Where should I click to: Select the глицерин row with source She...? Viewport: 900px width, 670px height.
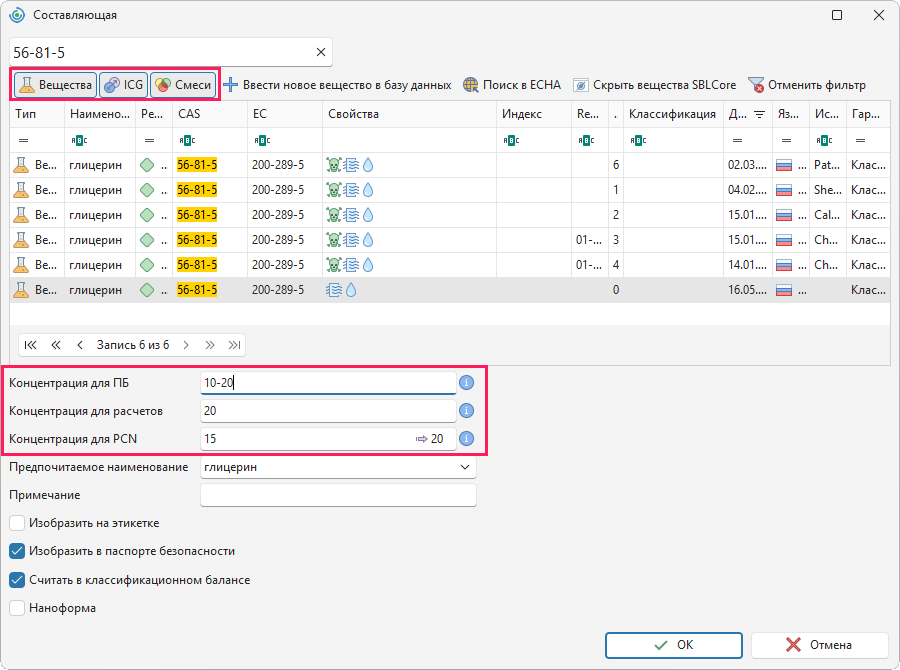[x=450, y=189]
